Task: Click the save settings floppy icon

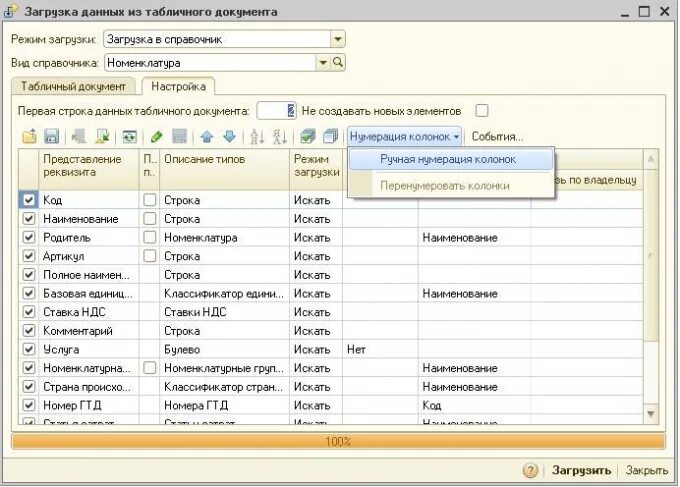Action: (52, 137)
